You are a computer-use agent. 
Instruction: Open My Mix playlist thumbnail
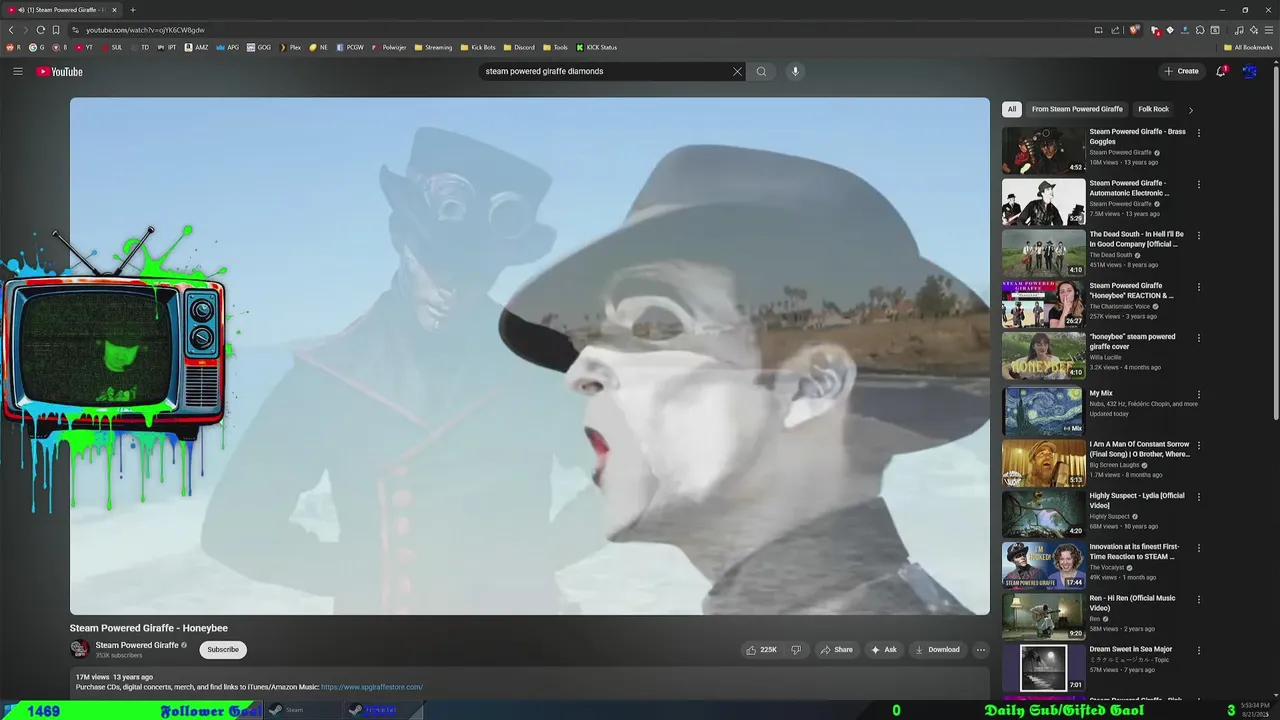1043,411
